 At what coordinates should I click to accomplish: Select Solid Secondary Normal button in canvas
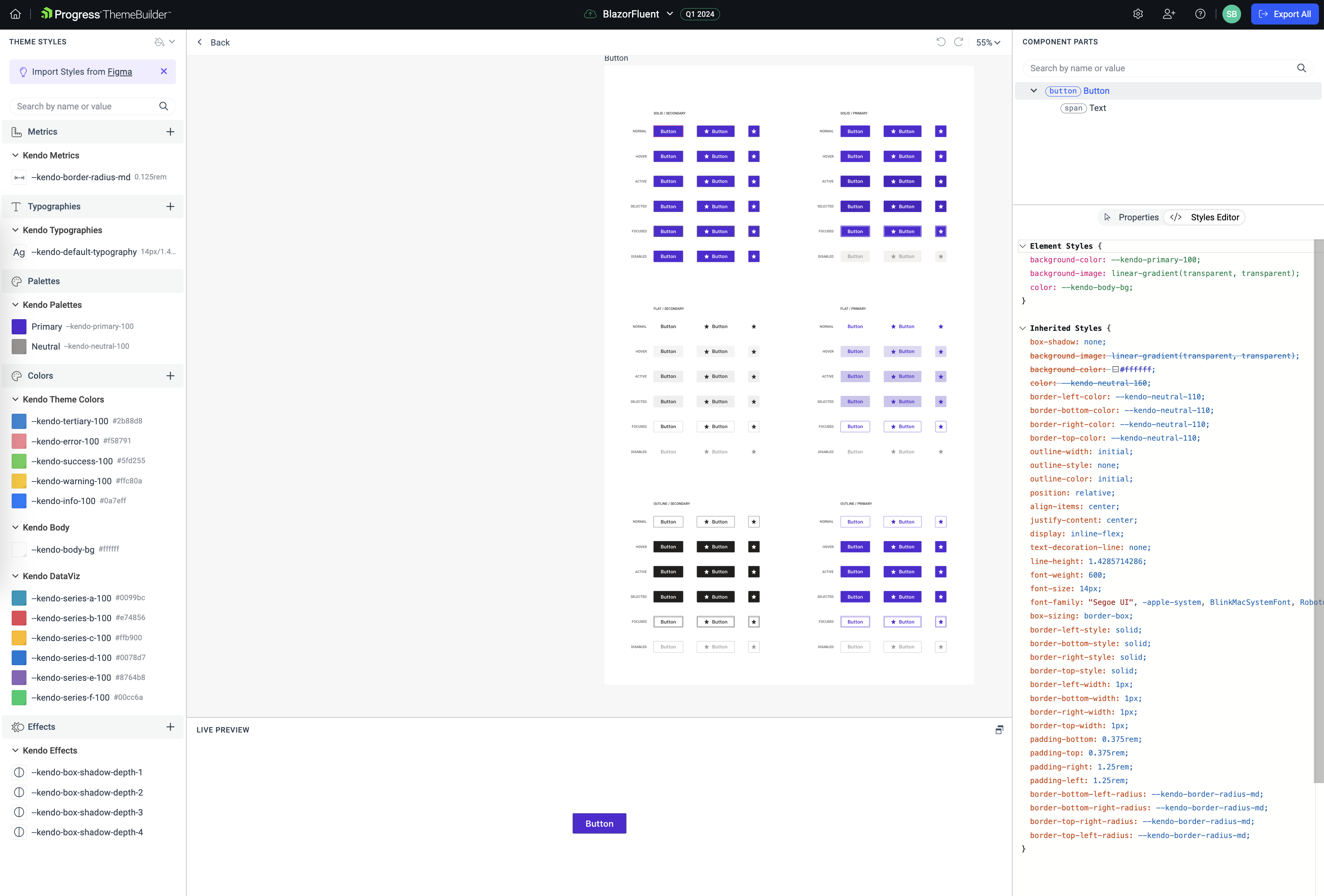point(668,132)
